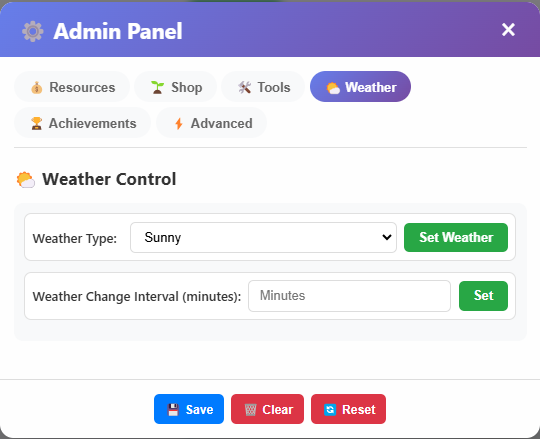Viewport: 540px width, 439px height.
Task: Click the seedling icon on Shop tab
Action: pyautogui.click(x=157, y=87)
